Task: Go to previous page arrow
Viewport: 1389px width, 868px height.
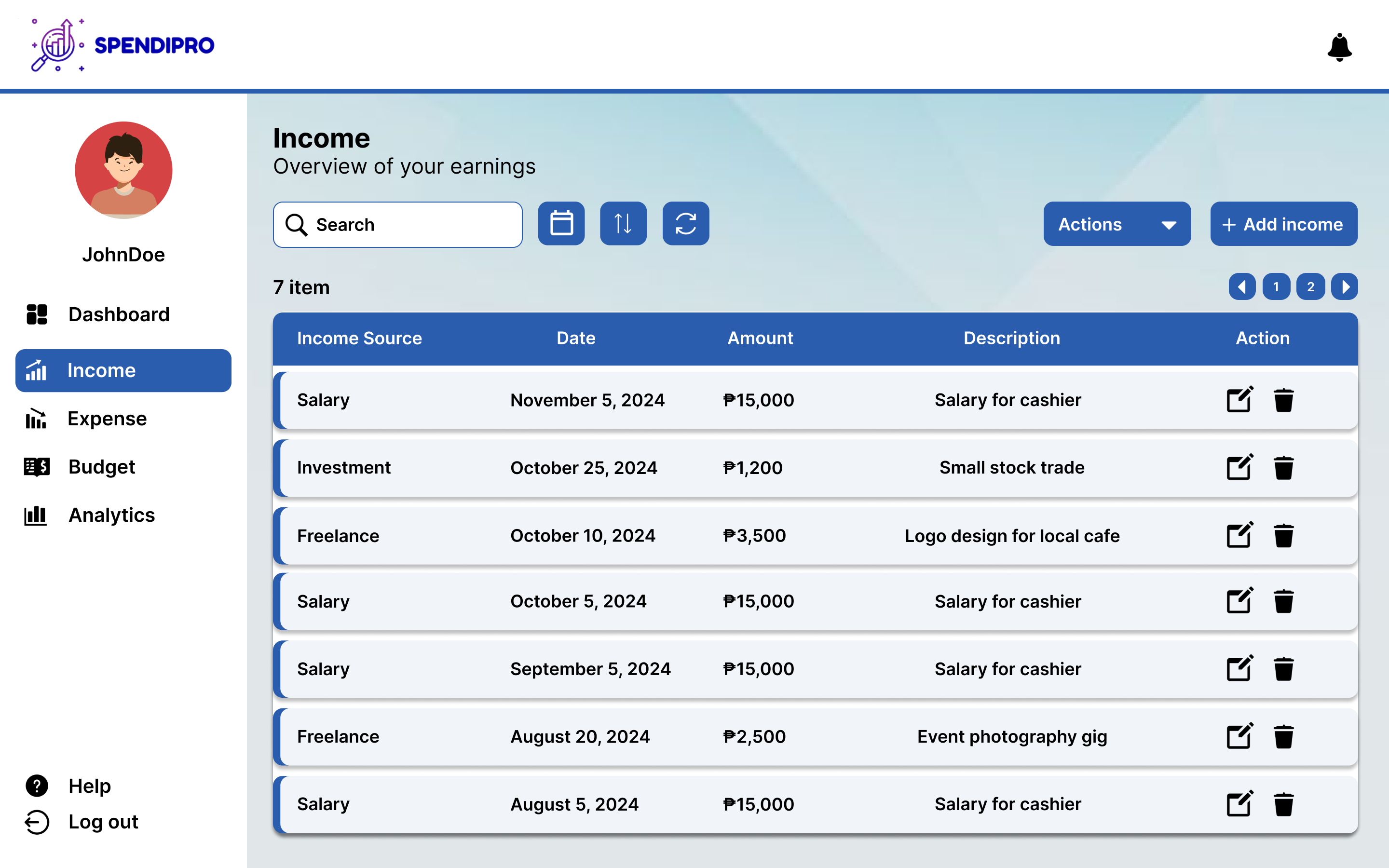Action: 1241,286
